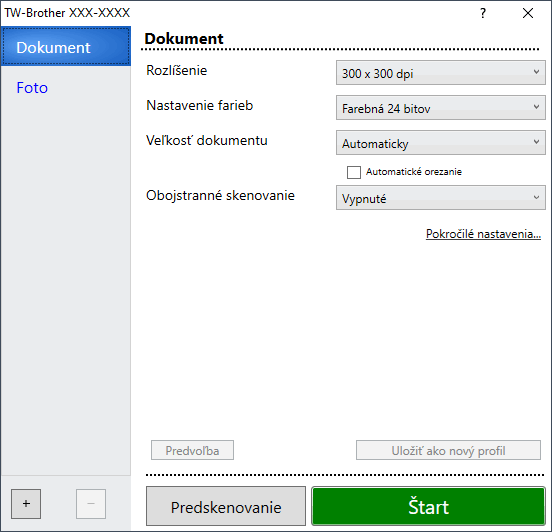Click the Obojstranné skenovanie label

[x=220, y=195]
